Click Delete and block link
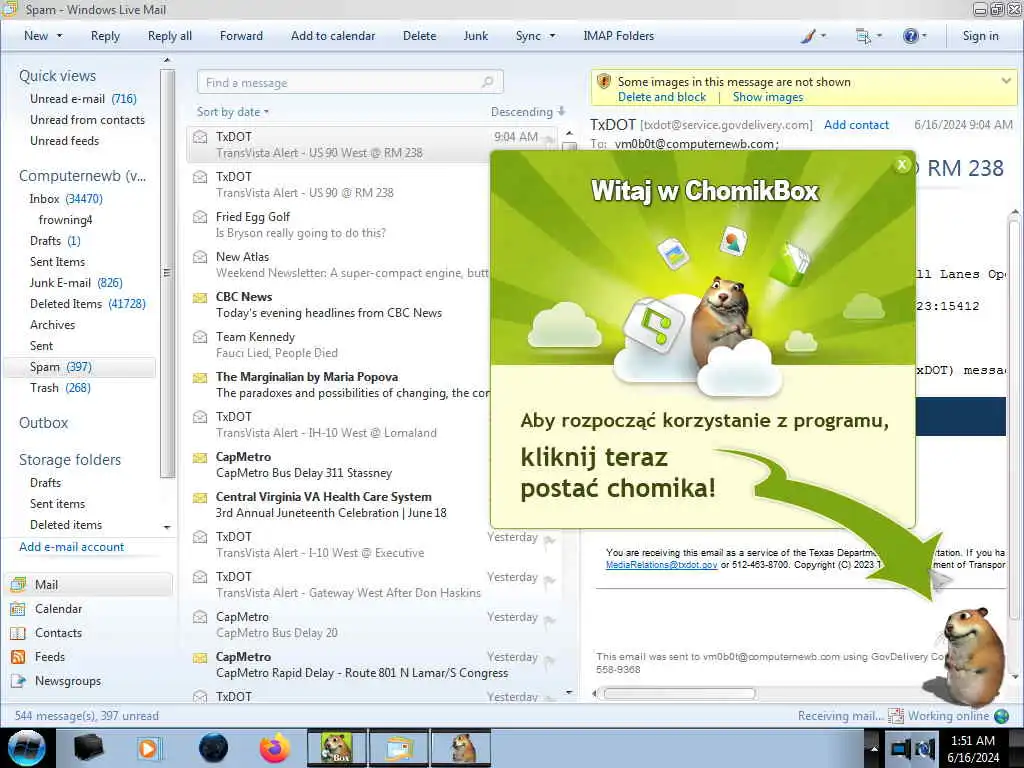Image resolution: width=1024 pixels, height=768 pixels. (662, 97)
